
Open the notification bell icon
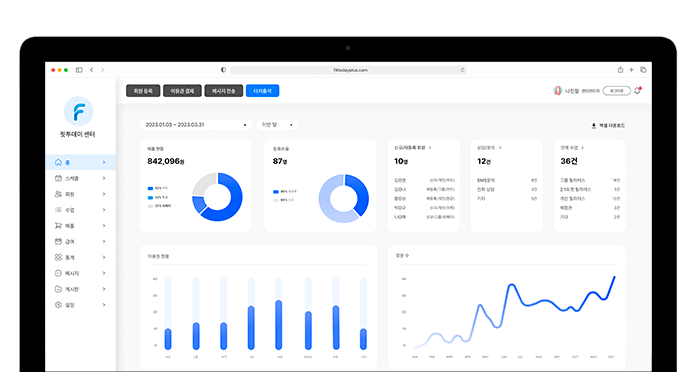click(637, 91)
